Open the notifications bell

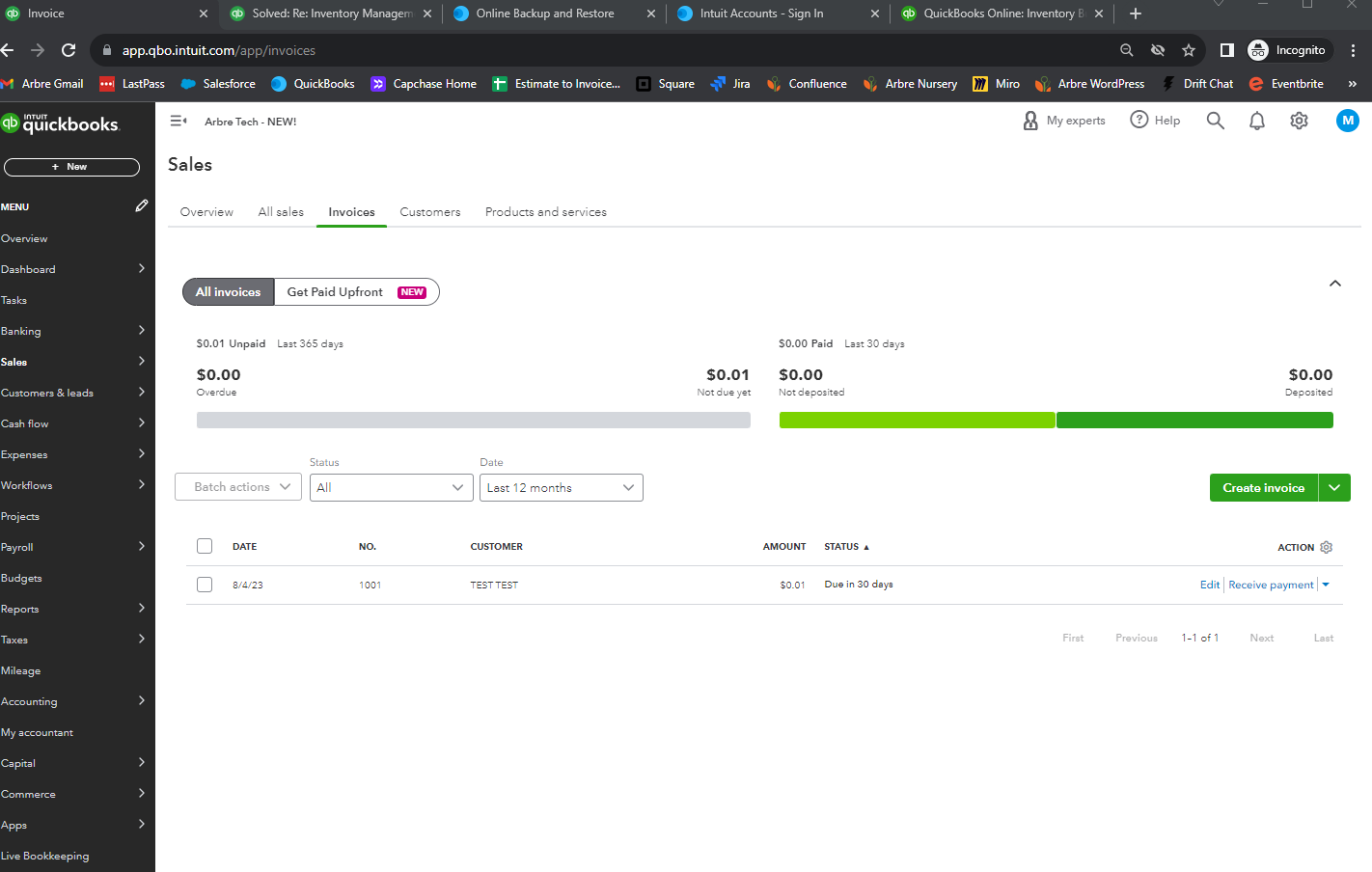(x=1256, y=120)
